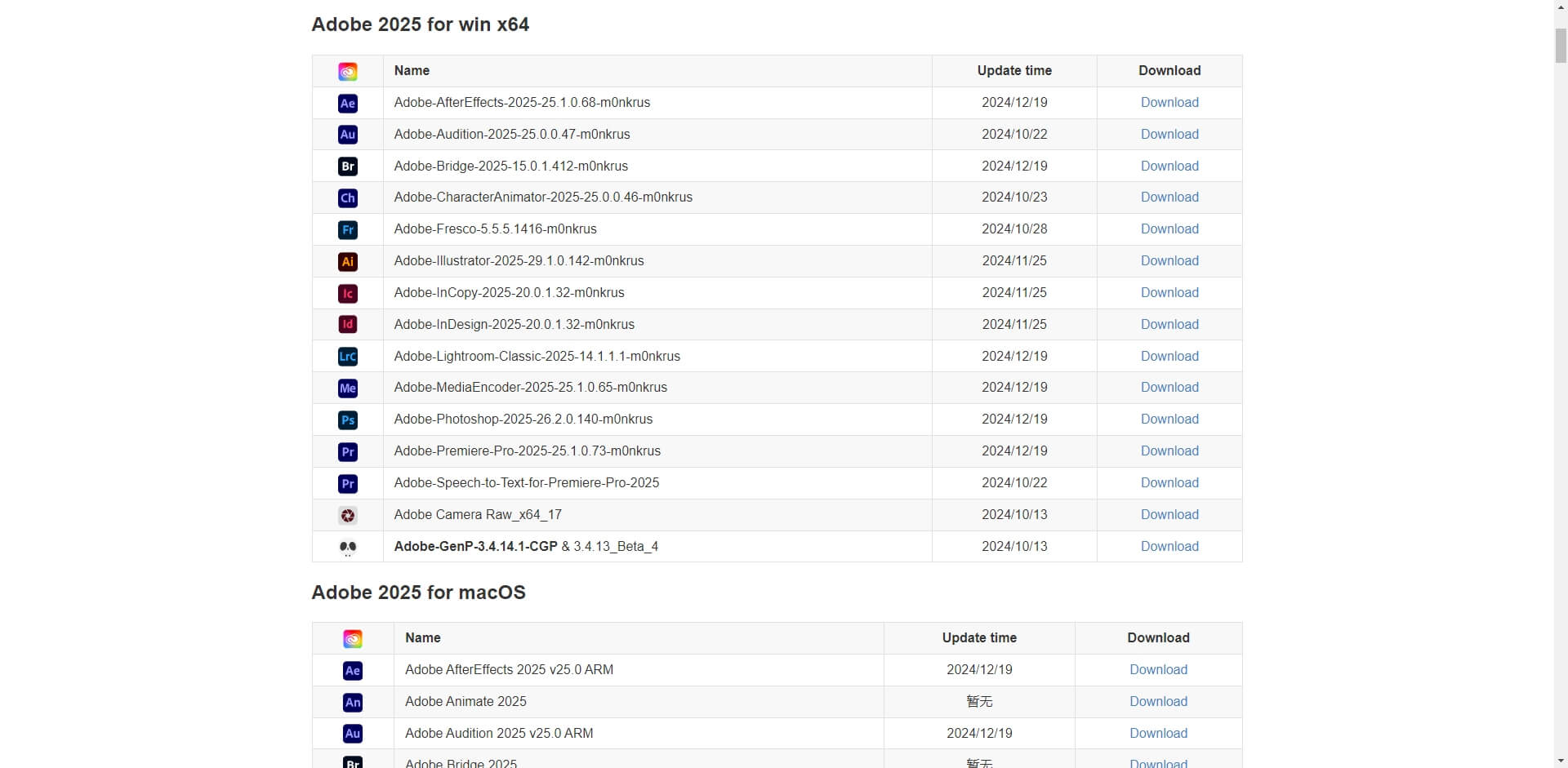
Task: Click the Animate An icon in the macOS table
Action: point(352,703)
